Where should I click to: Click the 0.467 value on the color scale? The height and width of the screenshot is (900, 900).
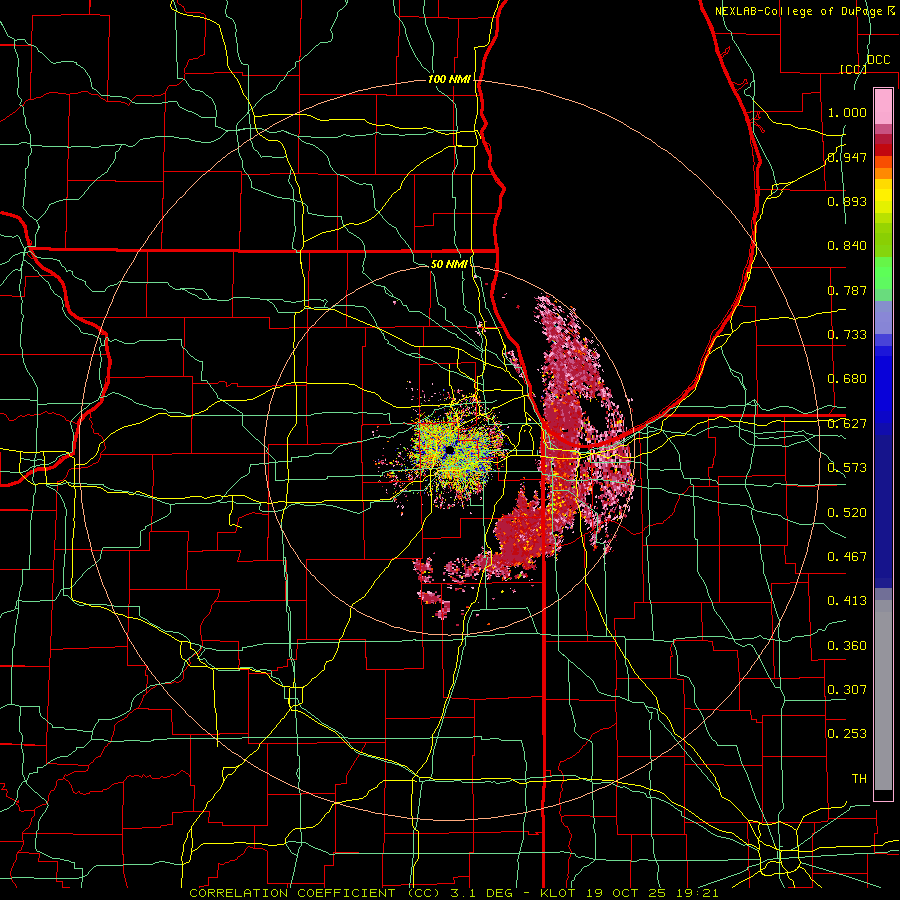(847, 557)
